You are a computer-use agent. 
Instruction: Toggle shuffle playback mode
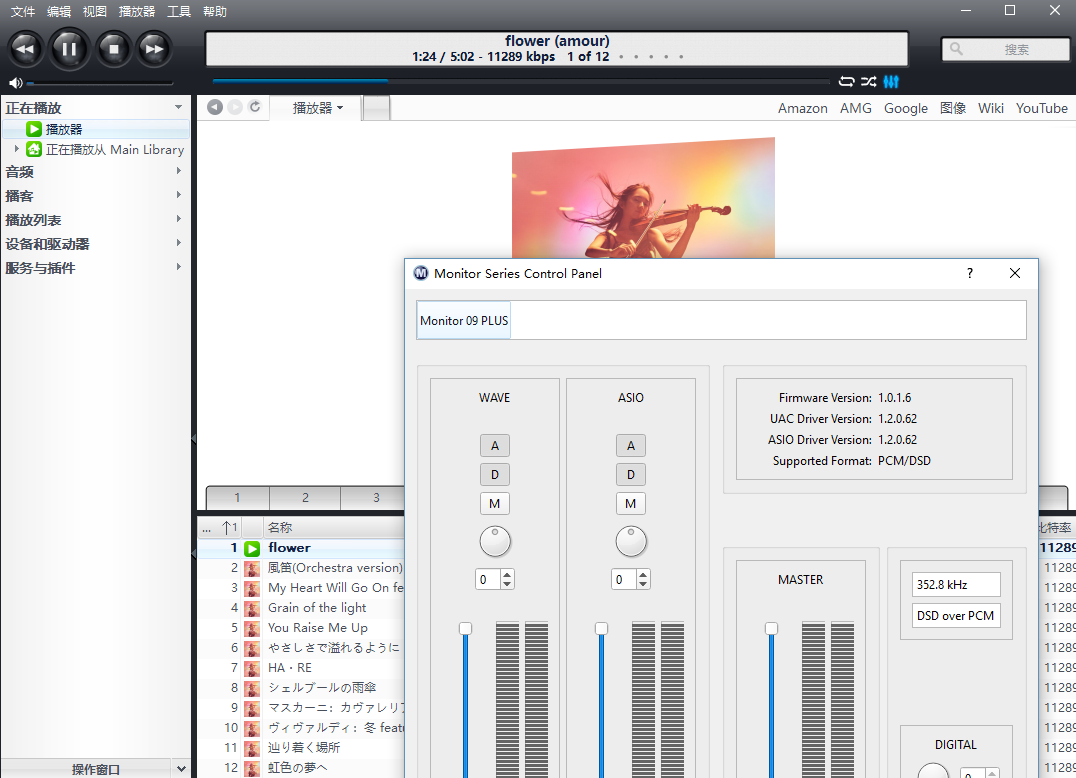pos(868,81)
